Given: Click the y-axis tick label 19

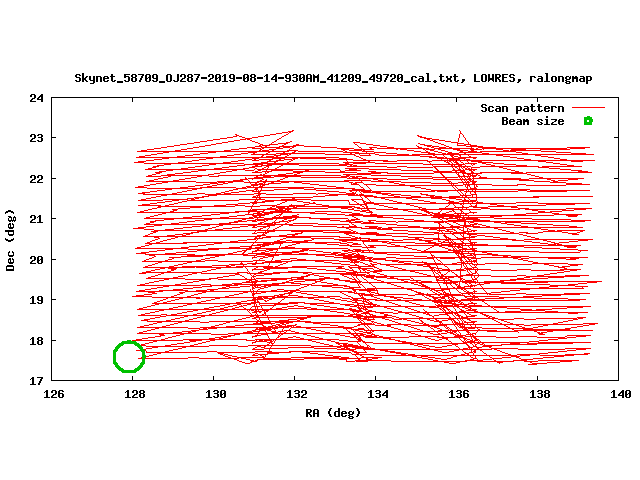Looking at the screenshot, I should (36, 300).
